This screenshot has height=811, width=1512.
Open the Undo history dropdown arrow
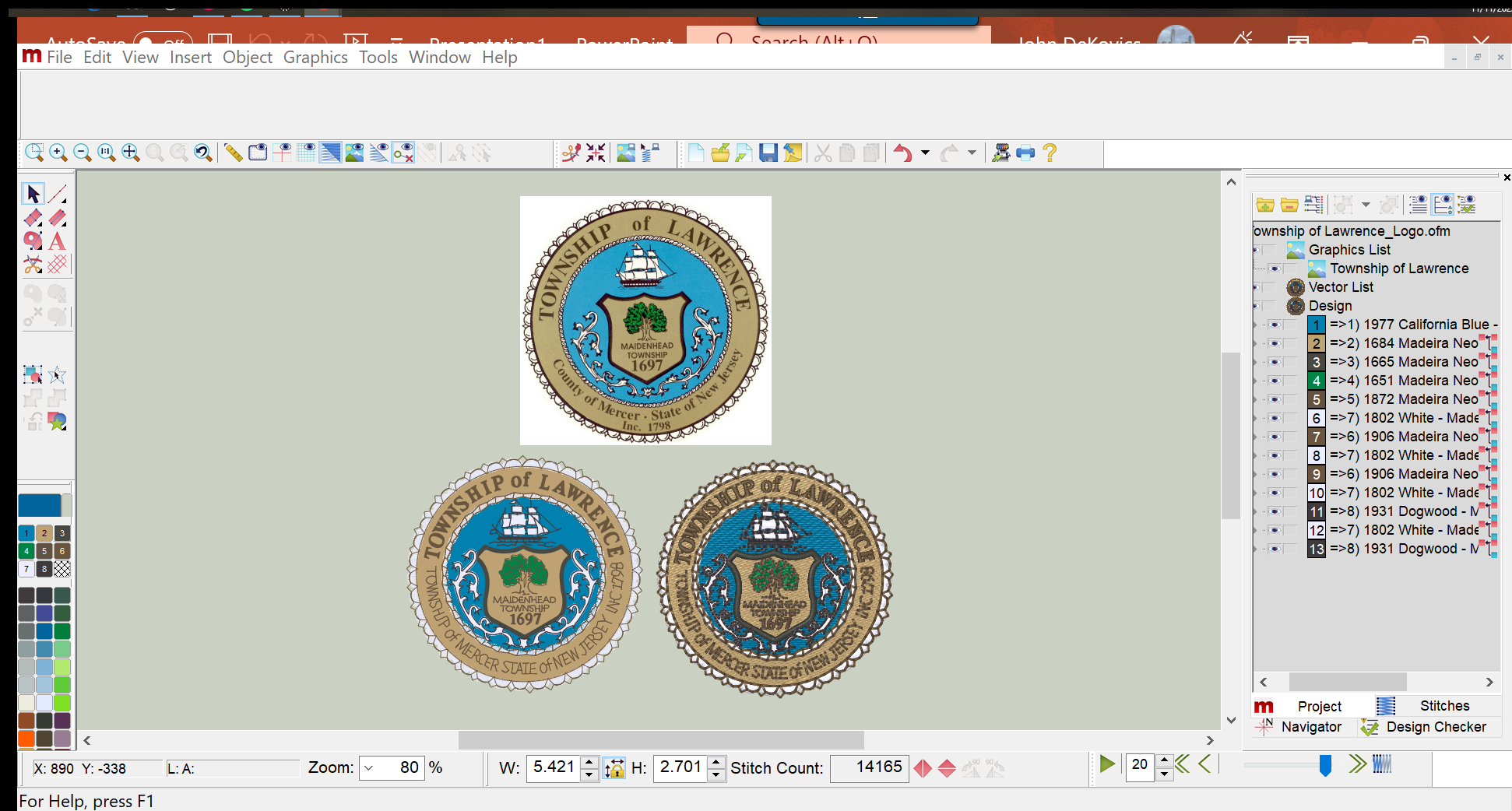(x=925, y=153)
